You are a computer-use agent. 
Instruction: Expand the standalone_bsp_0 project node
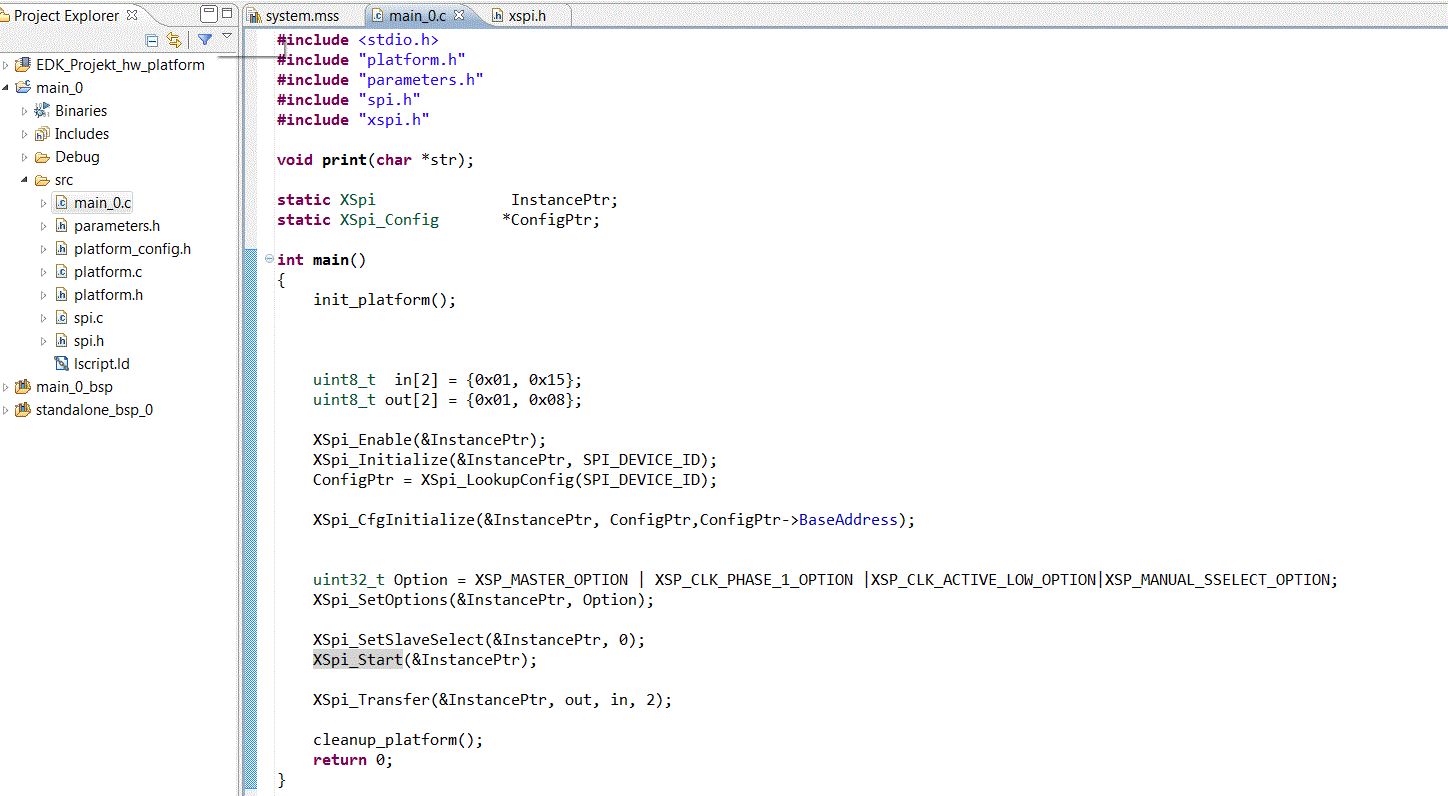pyautogui.click(x=6, y=410)
